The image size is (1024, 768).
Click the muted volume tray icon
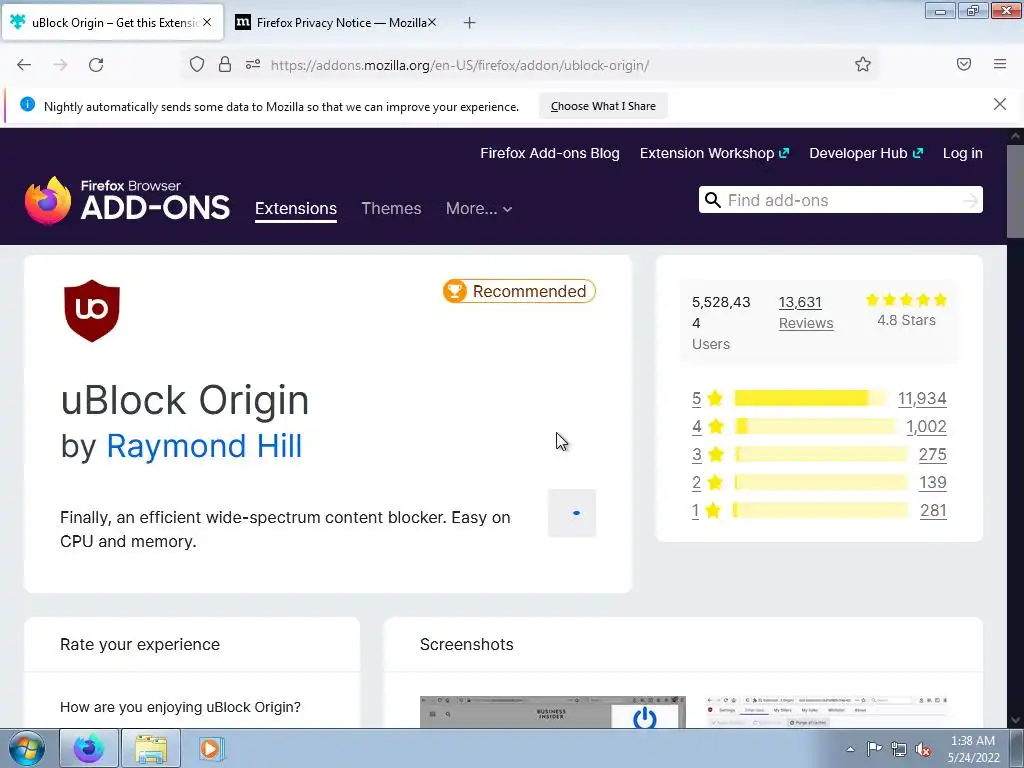tap(923, 749)
